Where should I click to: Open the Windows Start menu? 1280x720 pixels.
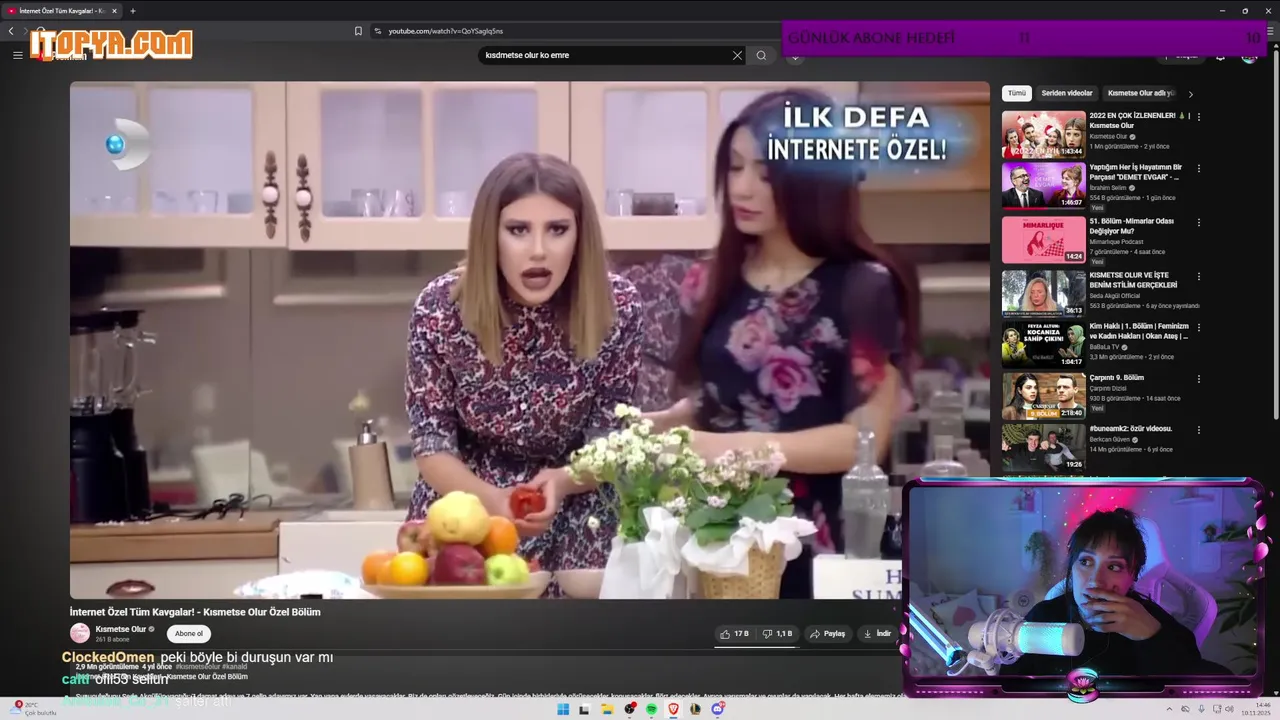(x=563, y=709)
